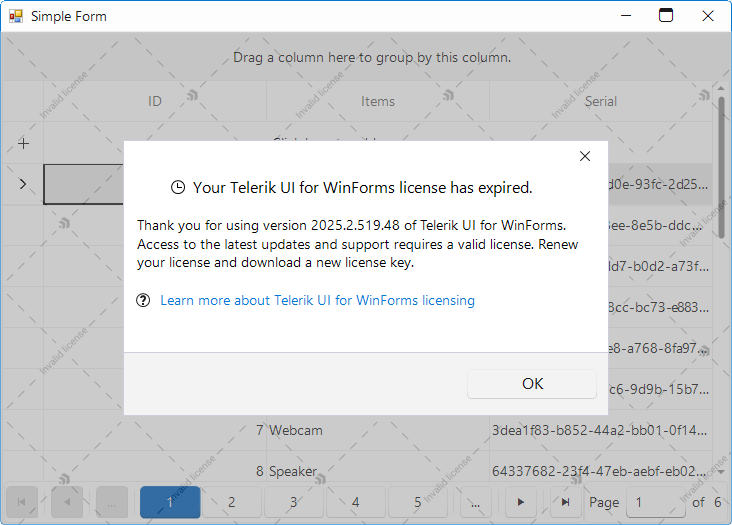
Task: Minimize the Simple Form window
Action: click(x=626, y=16)
